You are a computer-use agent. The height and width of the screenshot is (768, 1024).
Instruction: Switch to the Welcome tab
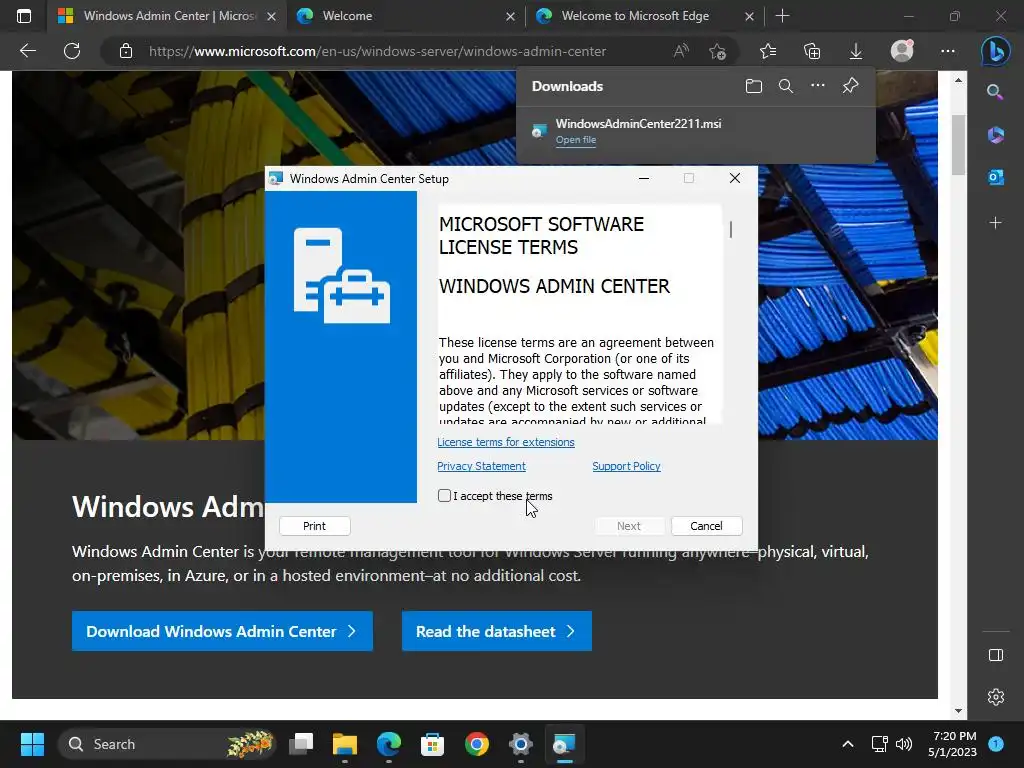tap(405, 16)
